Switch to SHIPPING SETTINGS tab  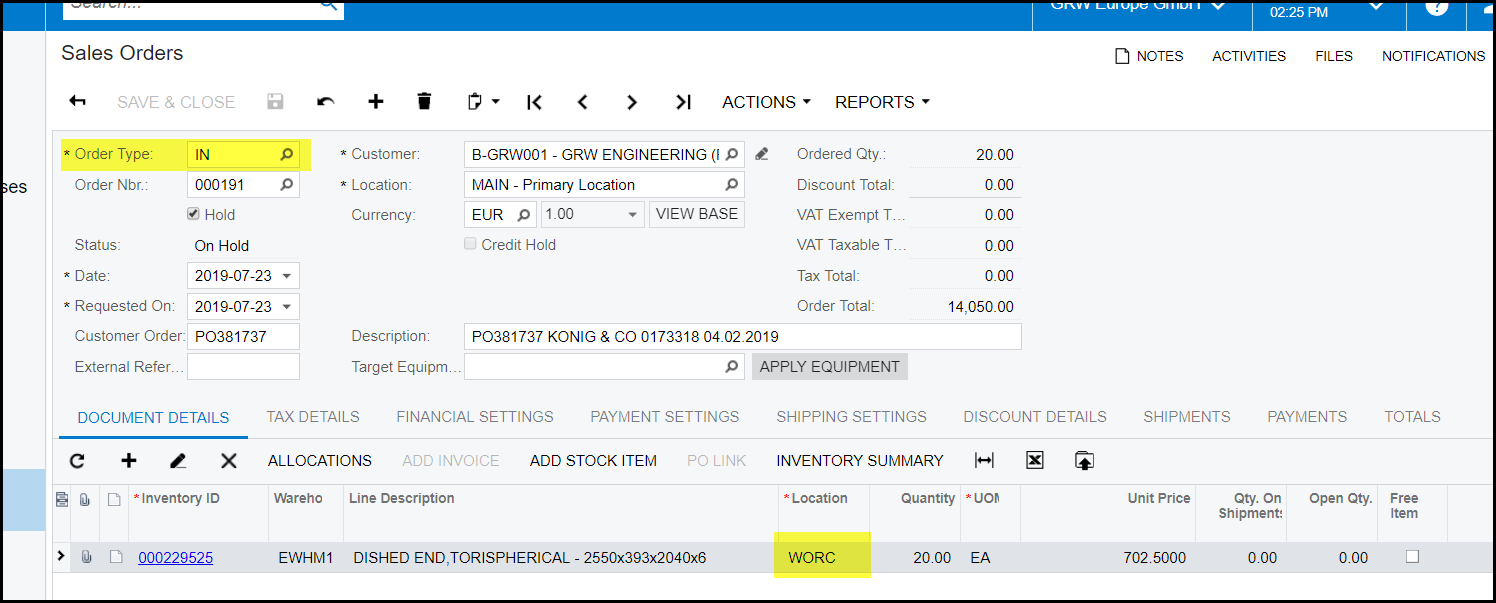(852, 417)
